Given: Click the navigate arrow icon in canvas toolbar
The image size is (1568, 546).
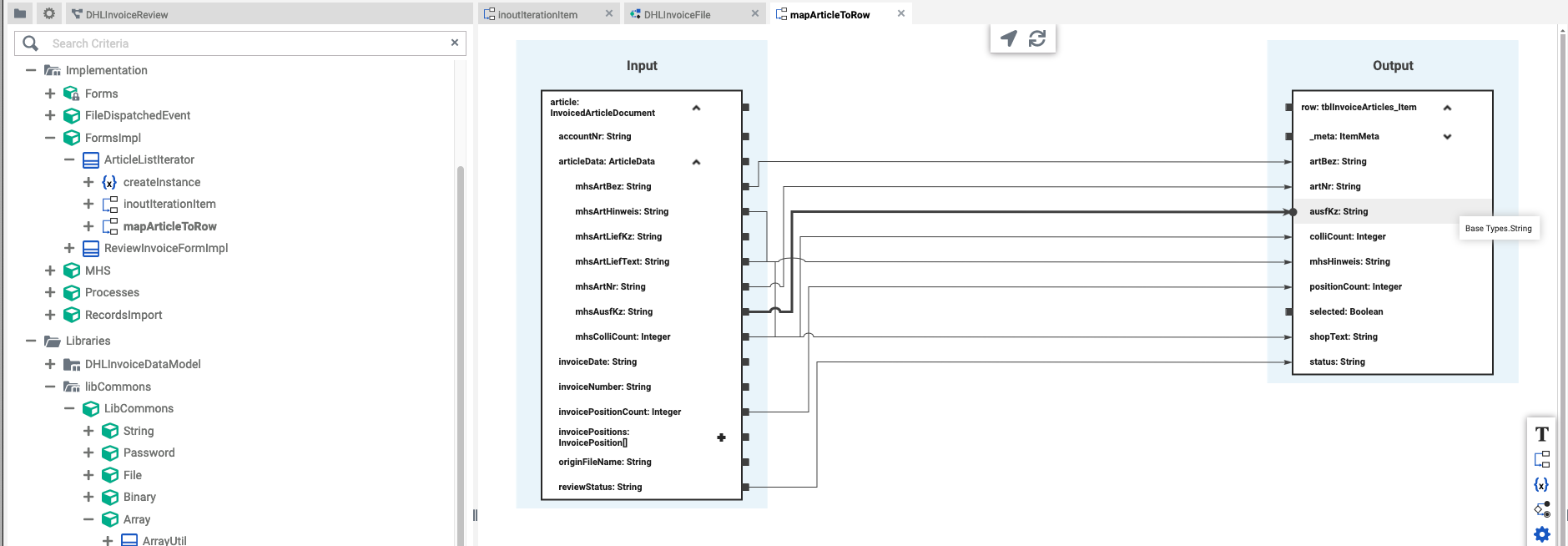Looking at the screenshot, I should coord(1009,38).
